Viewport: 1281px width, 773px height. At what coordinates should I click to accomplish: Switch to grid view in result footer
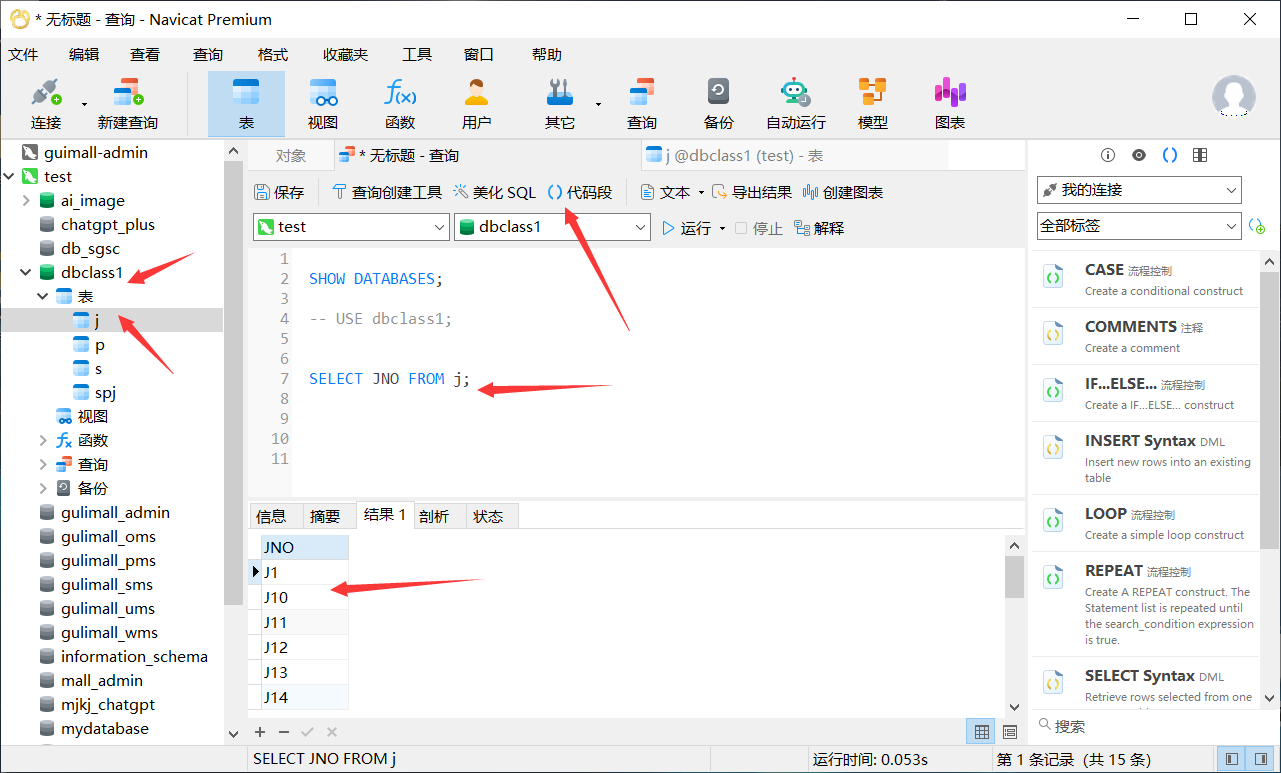click(982, 732)
